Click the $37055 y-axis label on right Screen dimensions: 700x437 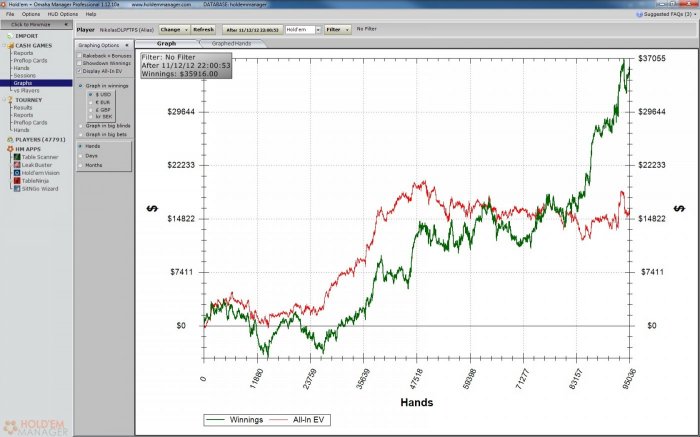click(x=652, y=58)
